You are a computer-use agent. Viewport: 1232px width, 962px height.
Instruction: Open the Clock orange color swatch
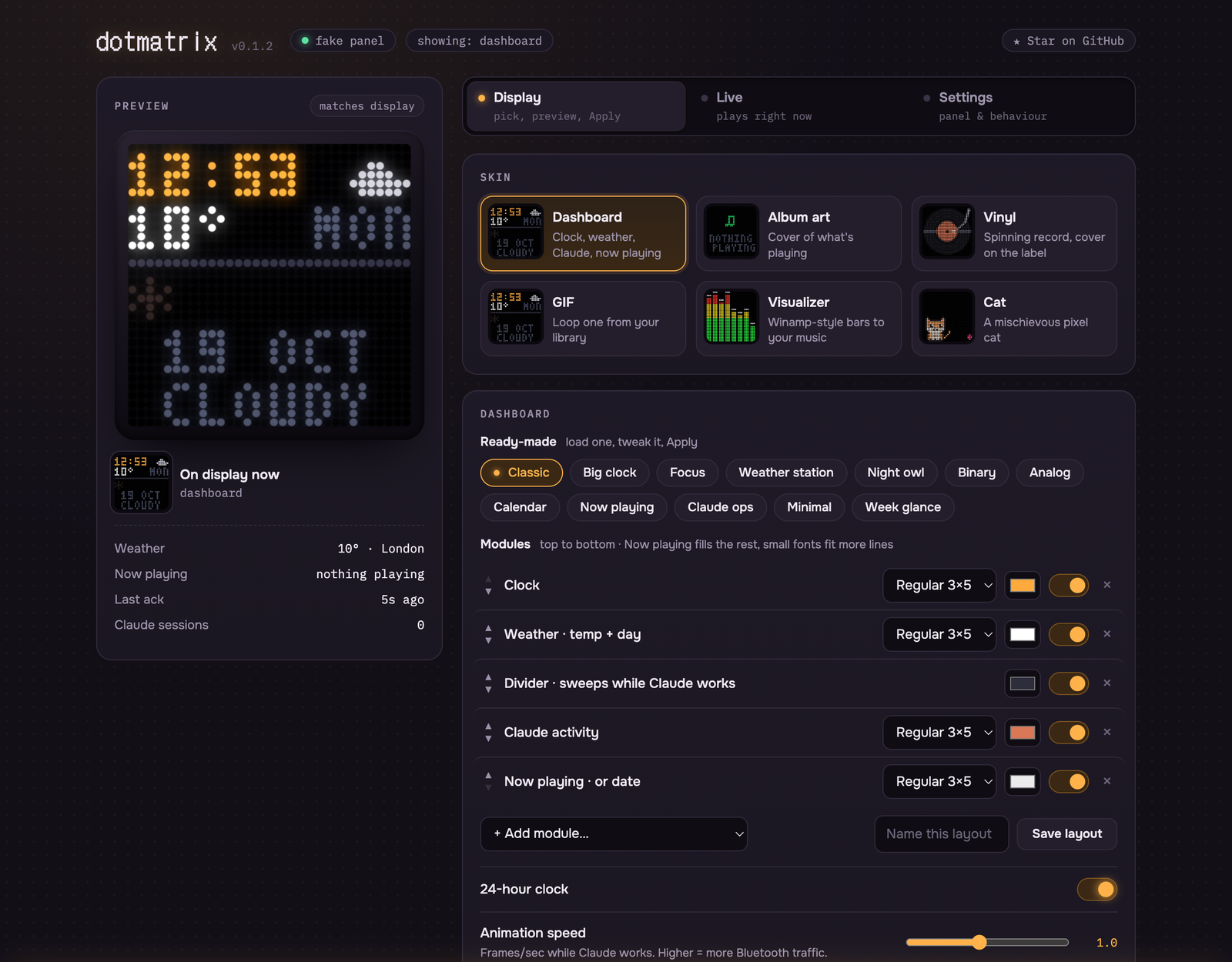point(1023,585)
